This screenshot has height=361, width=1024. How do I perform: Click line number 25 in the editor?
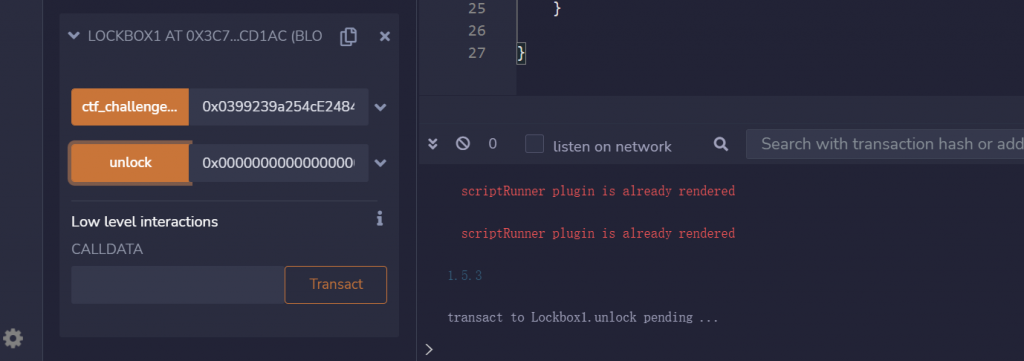point(477,8)
